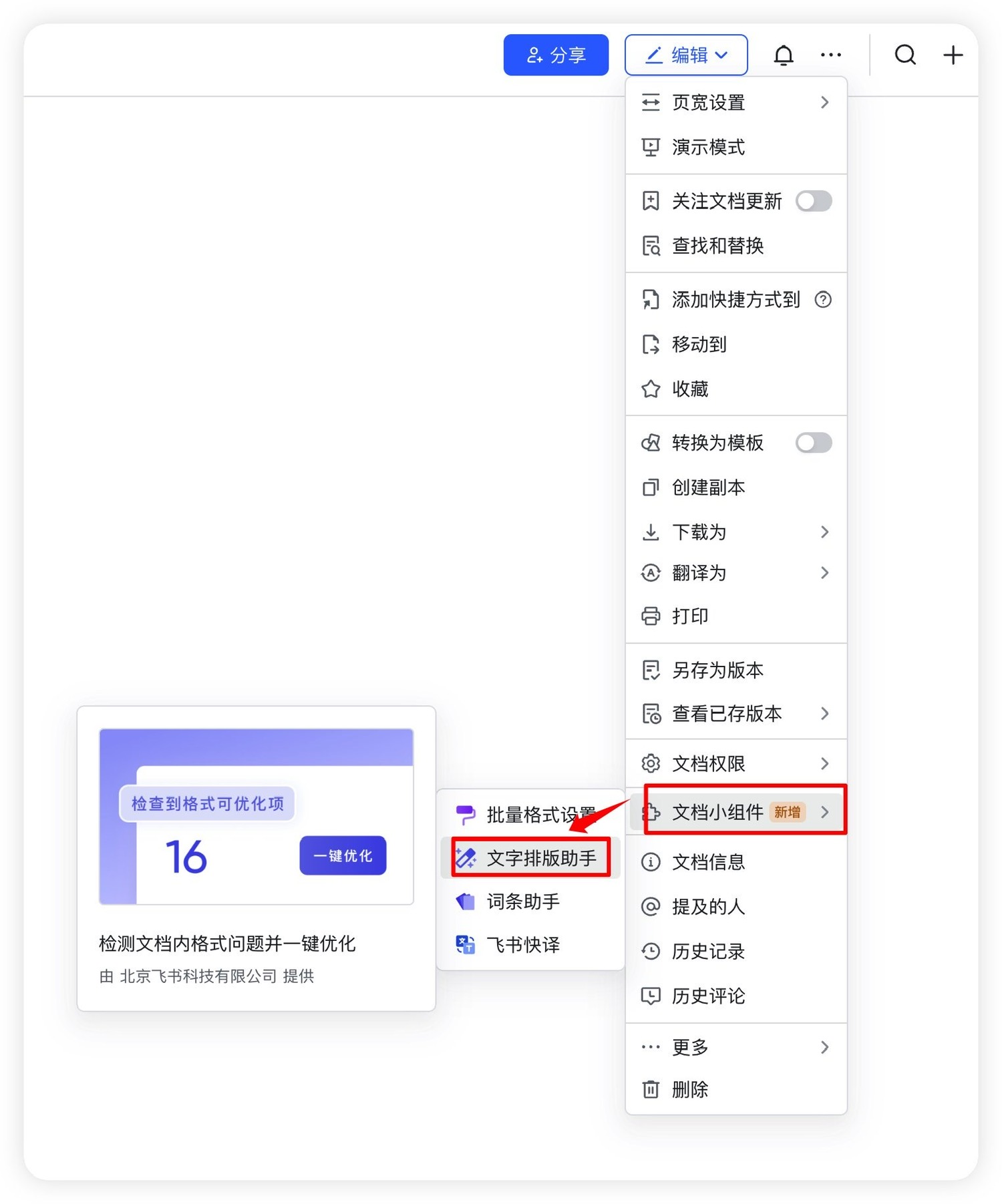Click the help icon beside 添加快捷方式到

pos(823,300)
